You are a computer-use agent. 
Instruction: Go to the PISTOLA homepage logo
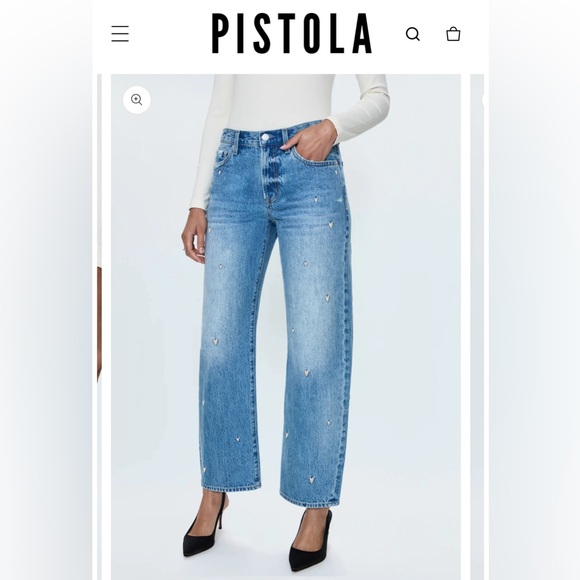pos(291,33)
